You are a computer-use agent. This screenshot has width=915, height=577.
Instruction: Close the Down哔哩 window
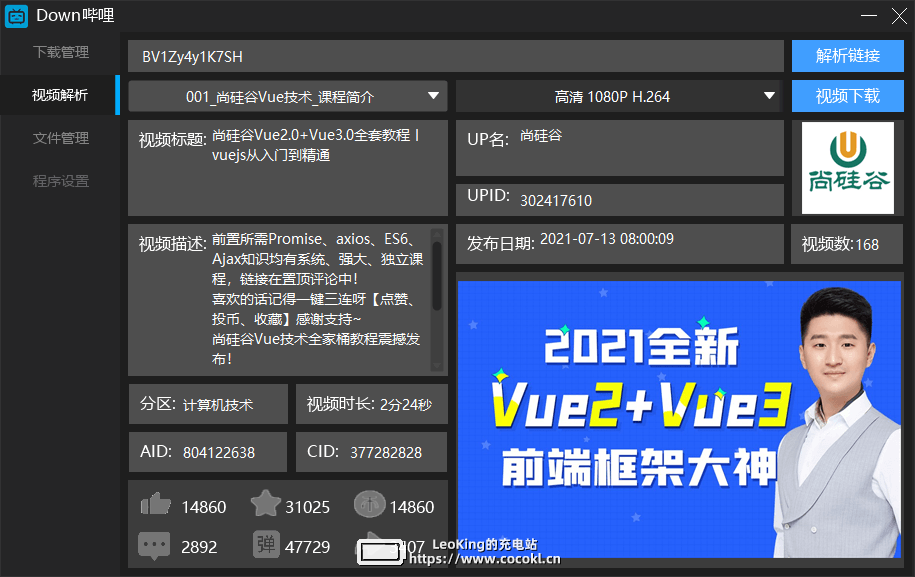(899, 16)
